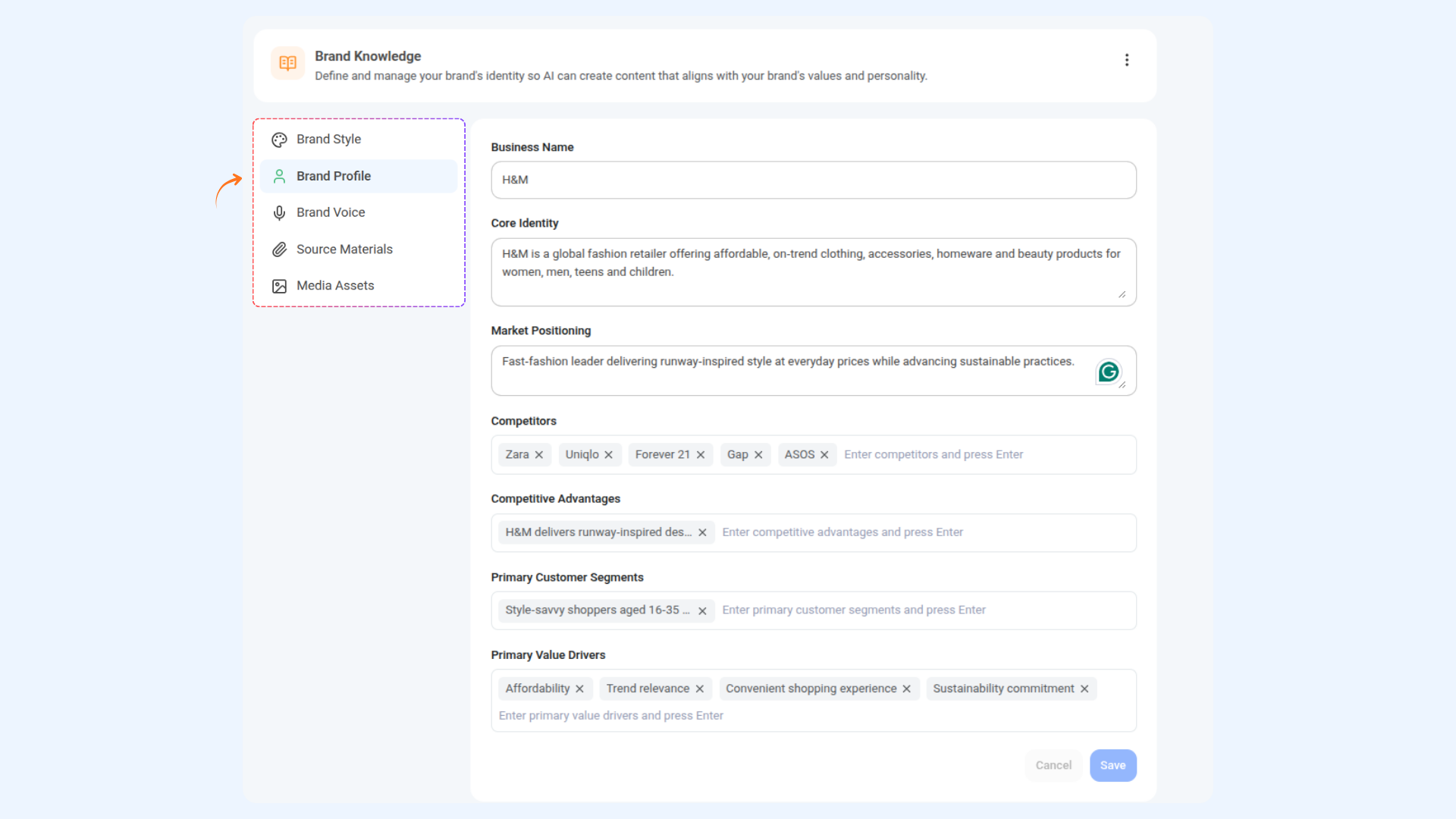1456x819 pixels.
Task: Open the Brand Style section
Action: tap(359, 140)
